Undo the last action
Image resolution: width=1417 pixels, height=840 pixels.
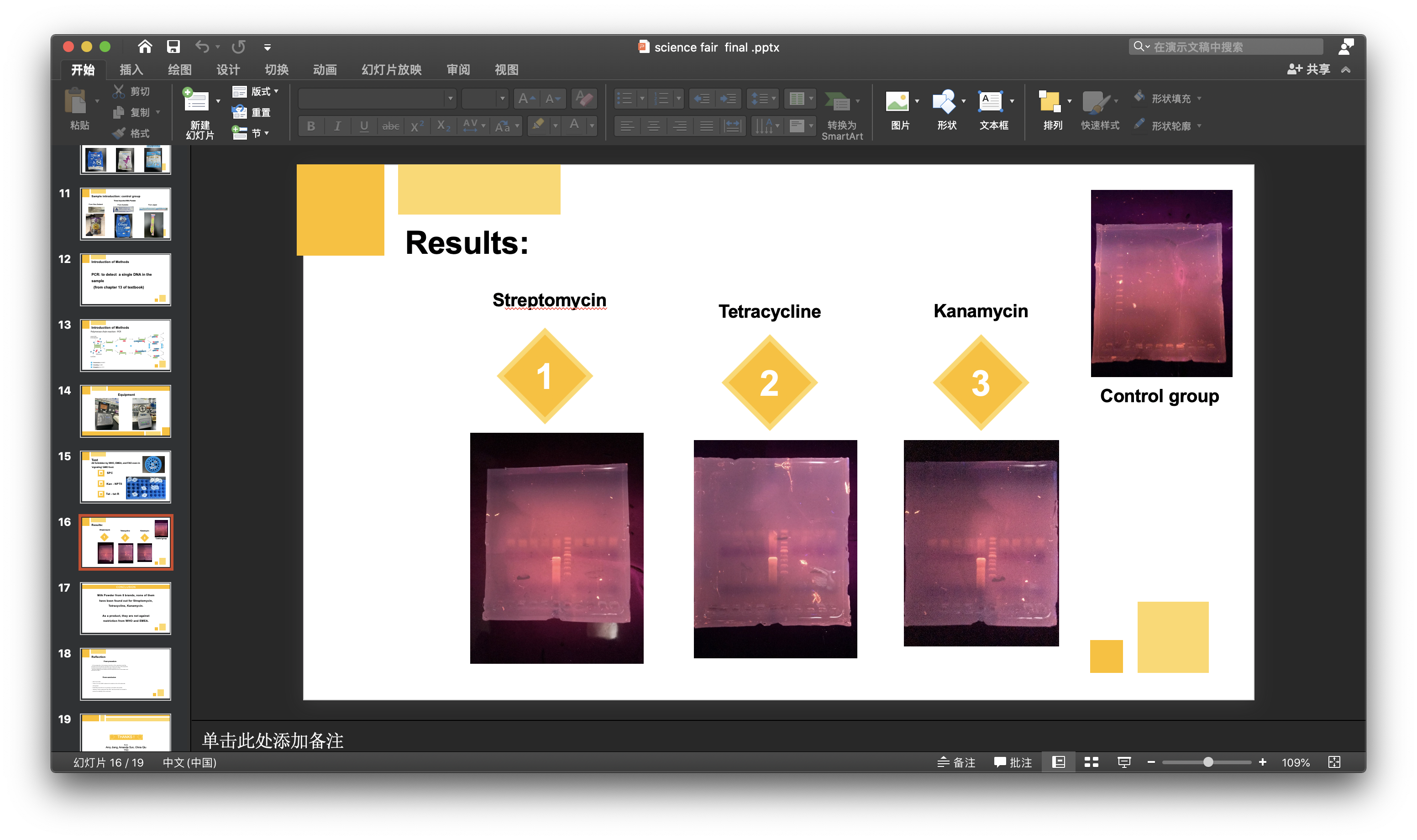(202, 47)
